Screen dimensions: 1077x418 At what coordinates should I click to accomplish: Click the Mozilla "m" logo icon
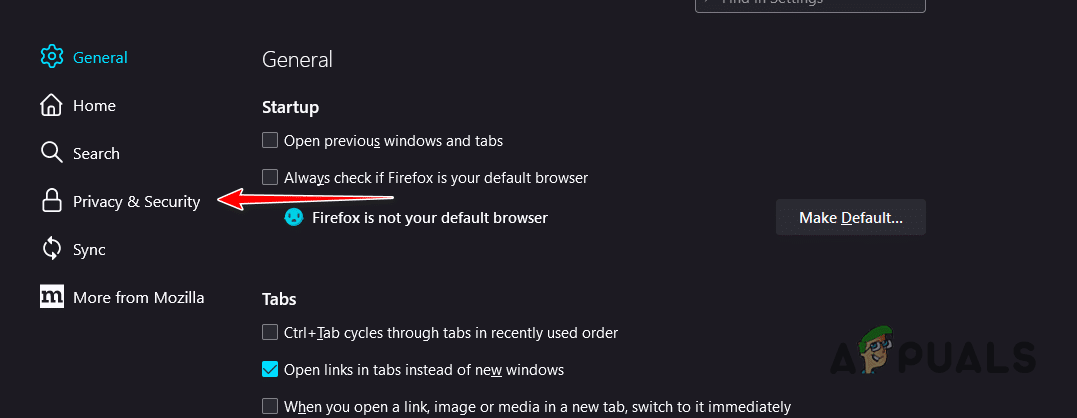click(x=52, y=297)
